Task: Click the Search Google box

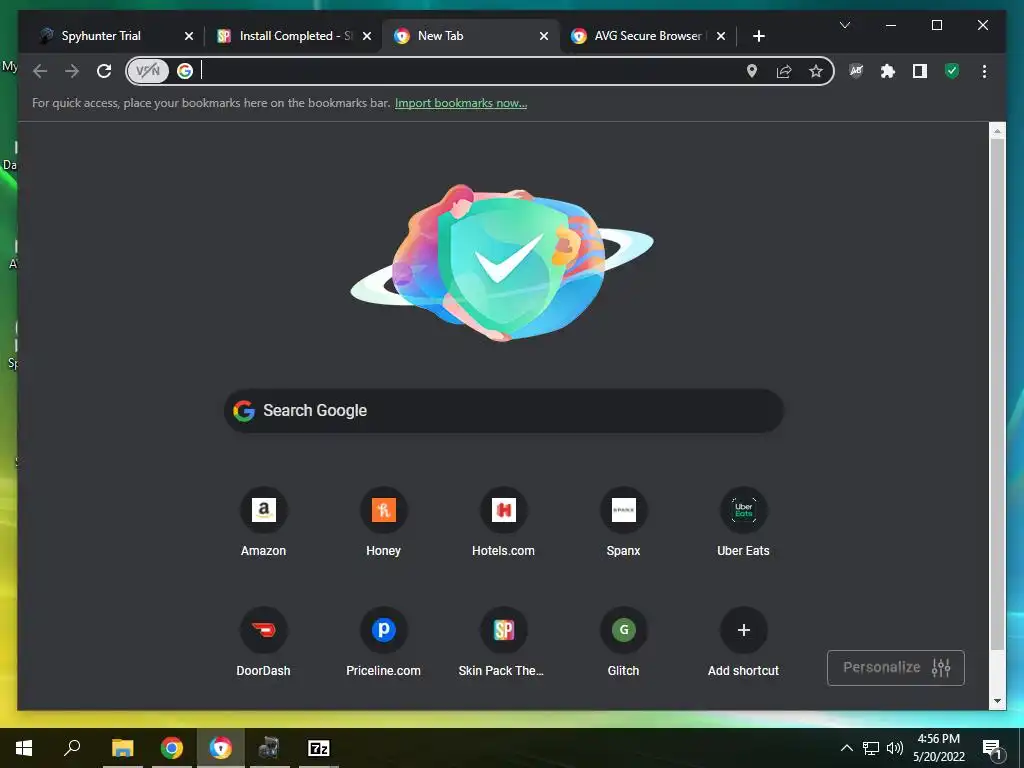Action: tap(504, 411)
